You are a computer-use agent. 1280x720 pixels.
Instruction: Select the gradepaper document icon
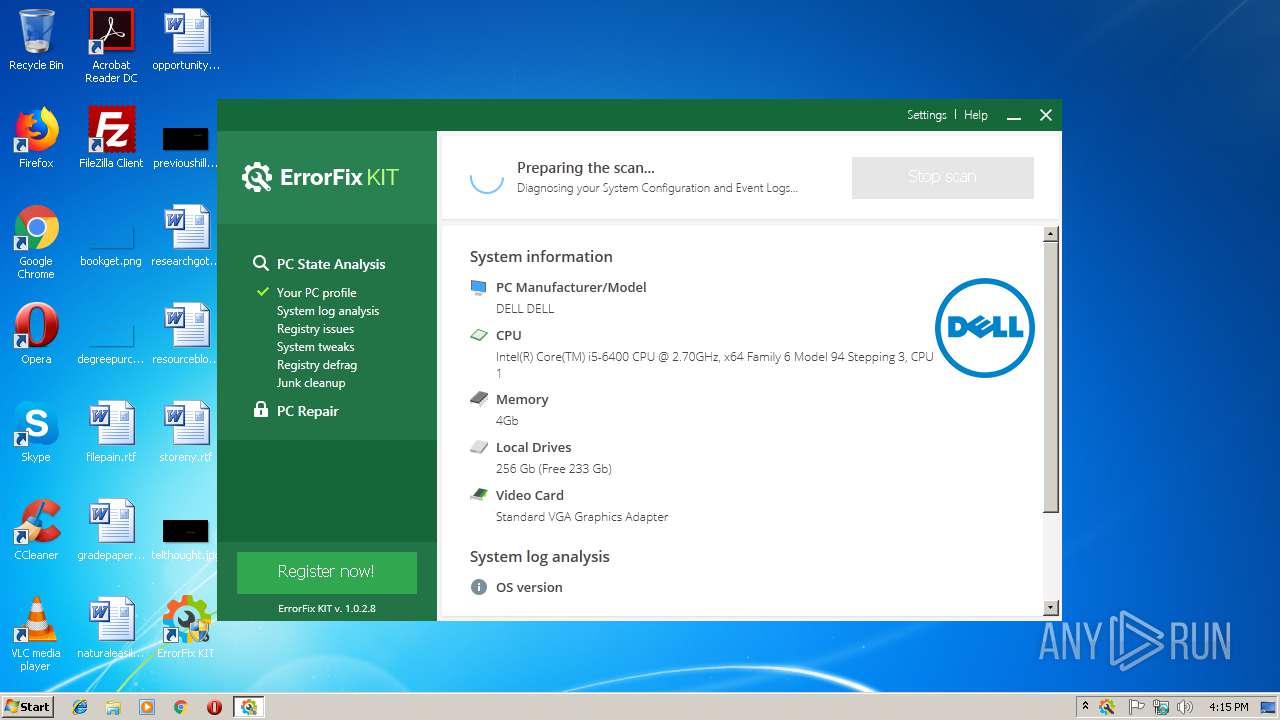click(x=111, y=529)
